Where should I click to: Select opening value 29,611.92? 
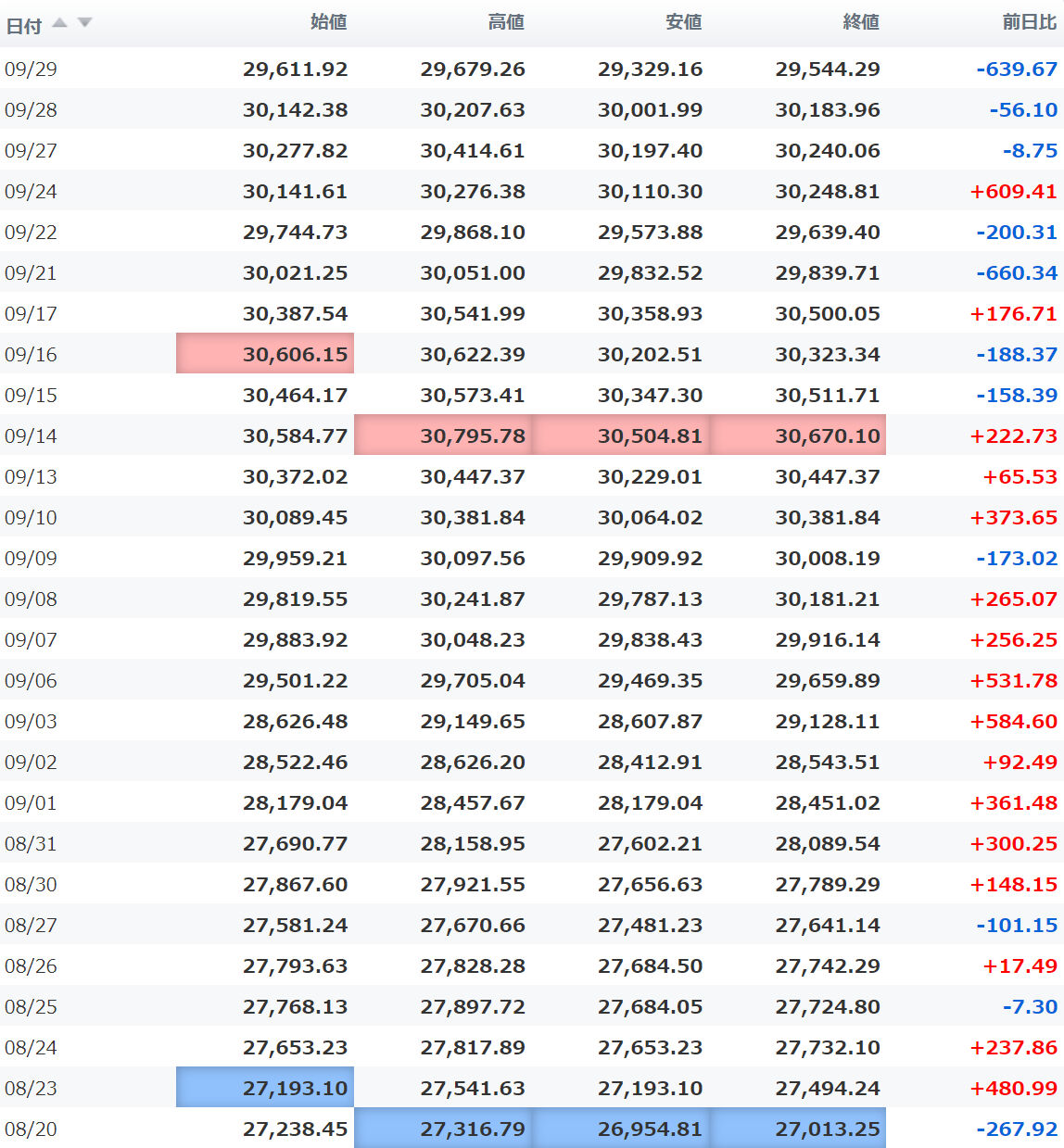295,69
